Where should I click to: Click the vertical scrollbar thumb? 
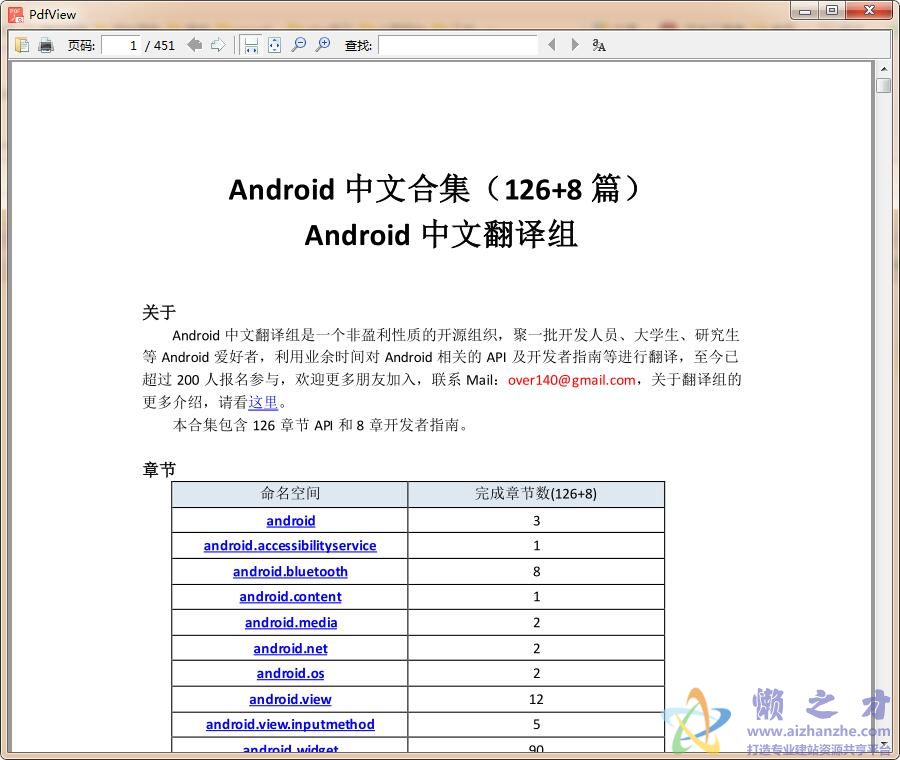tap(884, 85)
